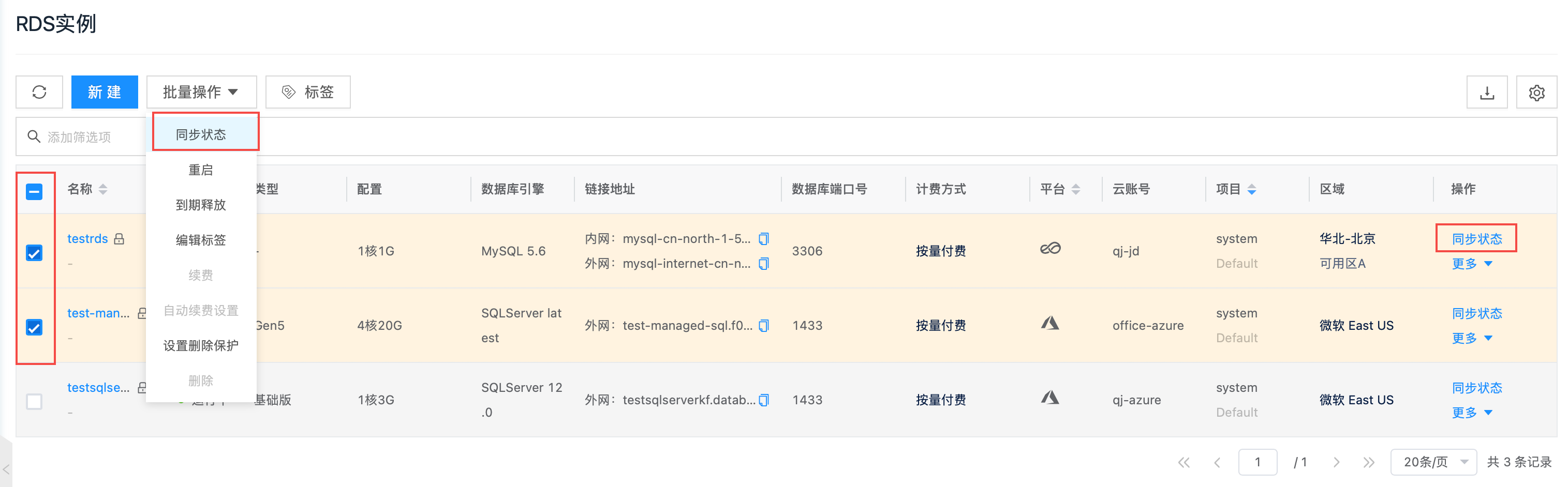Copy testrds external network address

[x=764, y=263]
